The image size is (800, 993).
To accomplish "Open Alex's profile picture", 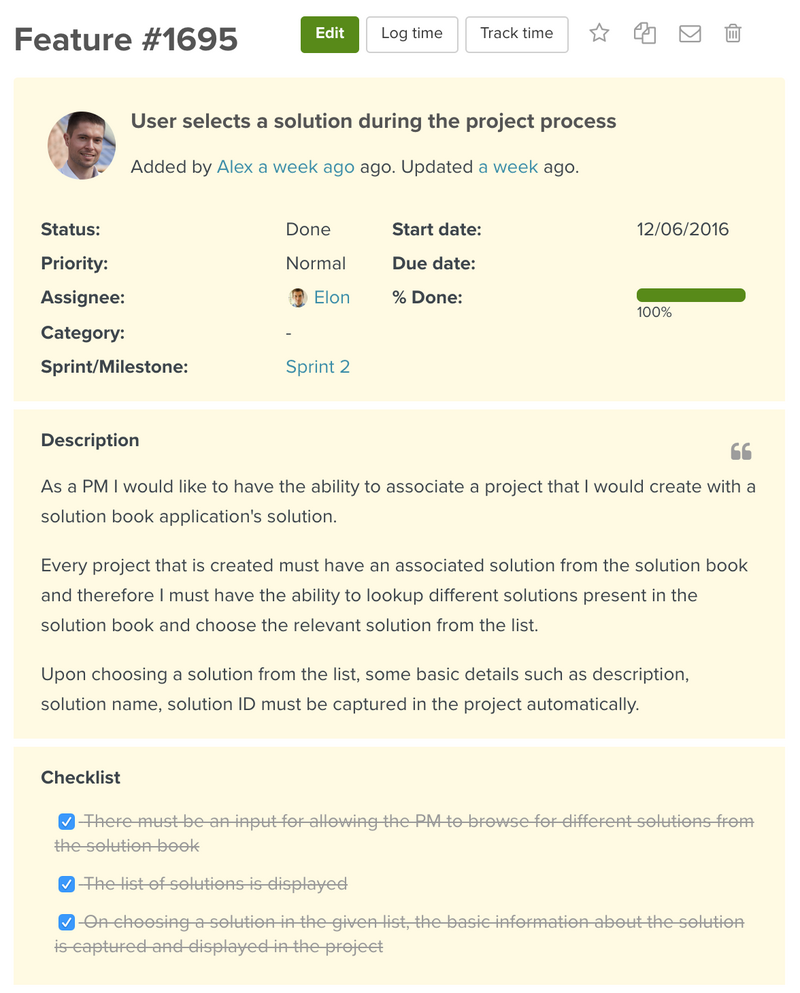I will (81, 145).
